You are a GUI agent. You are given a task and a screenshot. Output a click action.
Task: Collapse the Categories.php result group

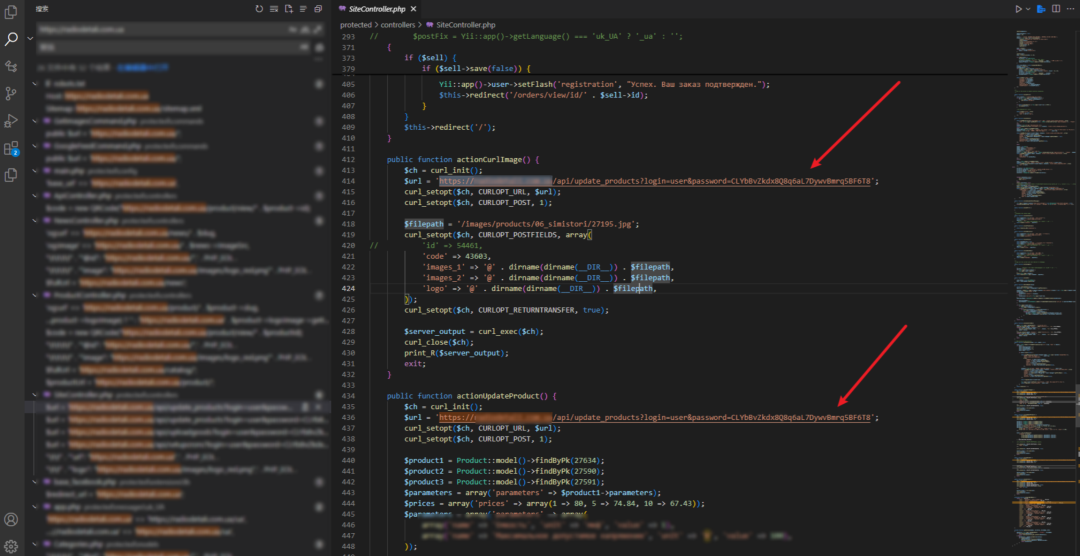(35, 544)
